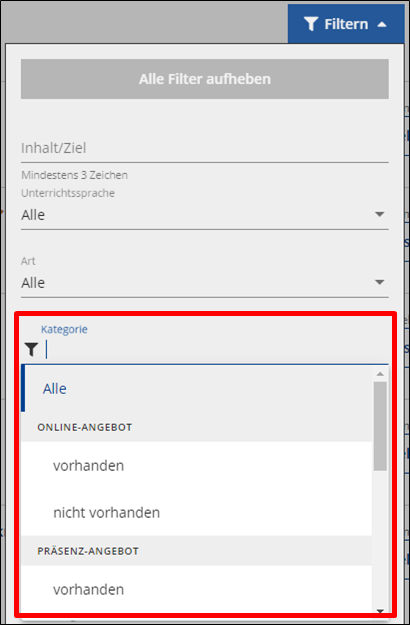Click the funnel icon in the Filtern button
This screenshot has height=625, width=410.
coord(311,24)
